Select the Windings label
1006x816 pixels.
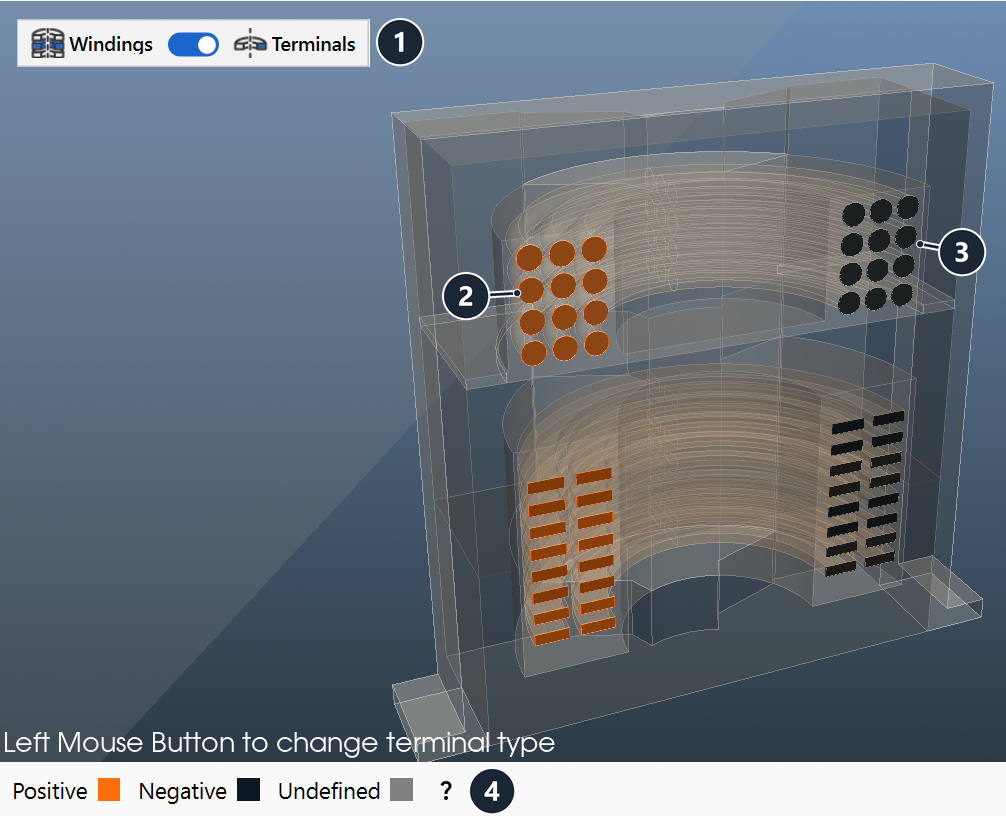click(x=111, y=44)
